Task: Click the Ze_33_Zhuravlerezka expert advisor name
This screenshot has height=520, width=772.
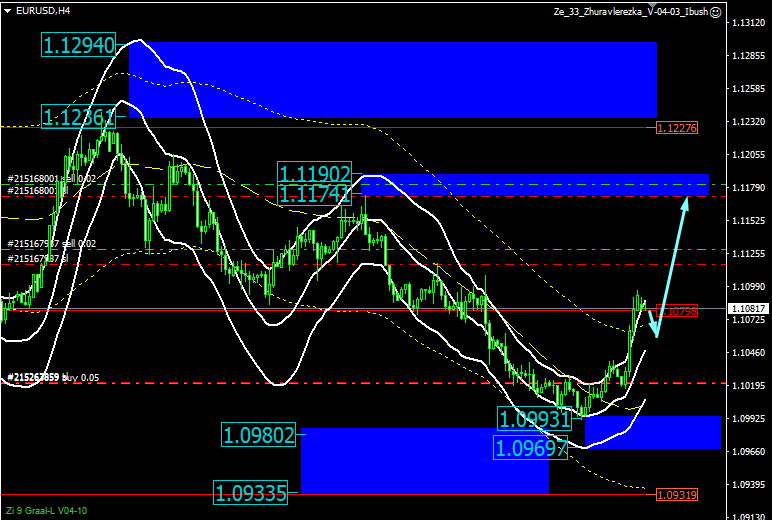Action: point(630,11)
